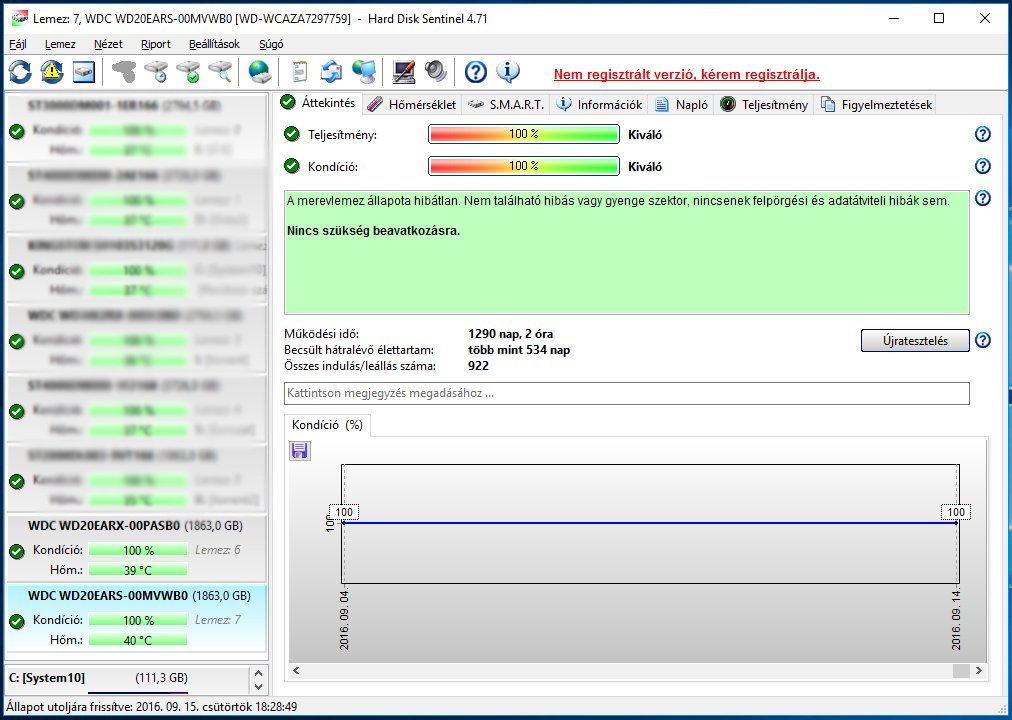Click the speaker sound toolbar icon
Viewport: 1012px width, 720px height.
[436, 72]
